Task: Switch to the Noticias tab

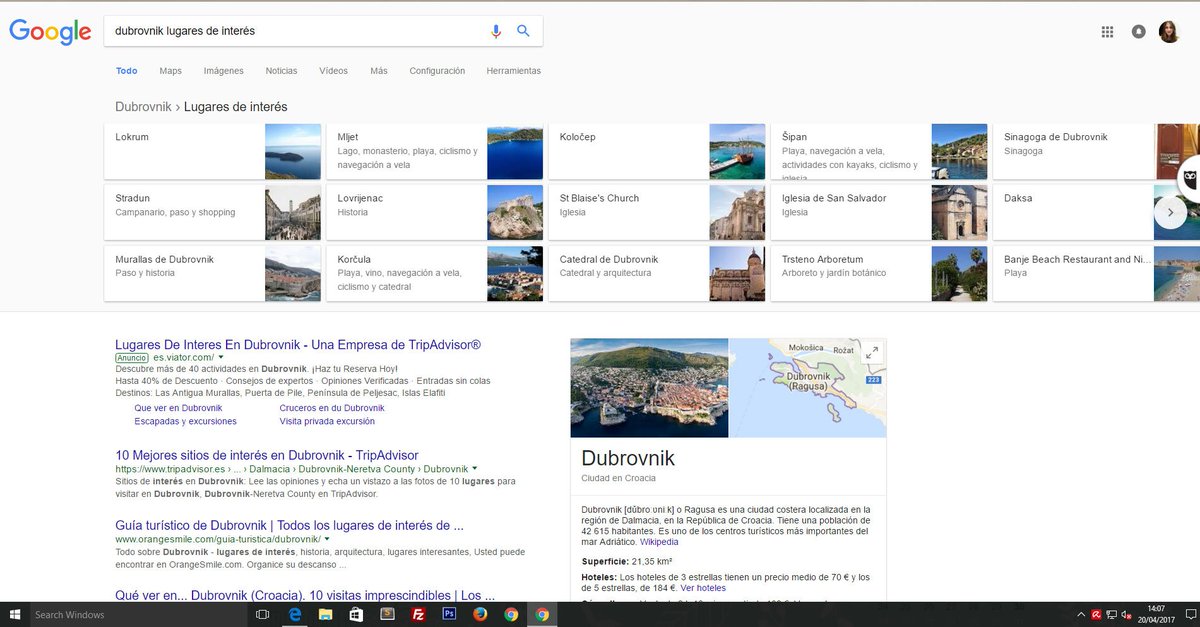Action: coord(281,71)
